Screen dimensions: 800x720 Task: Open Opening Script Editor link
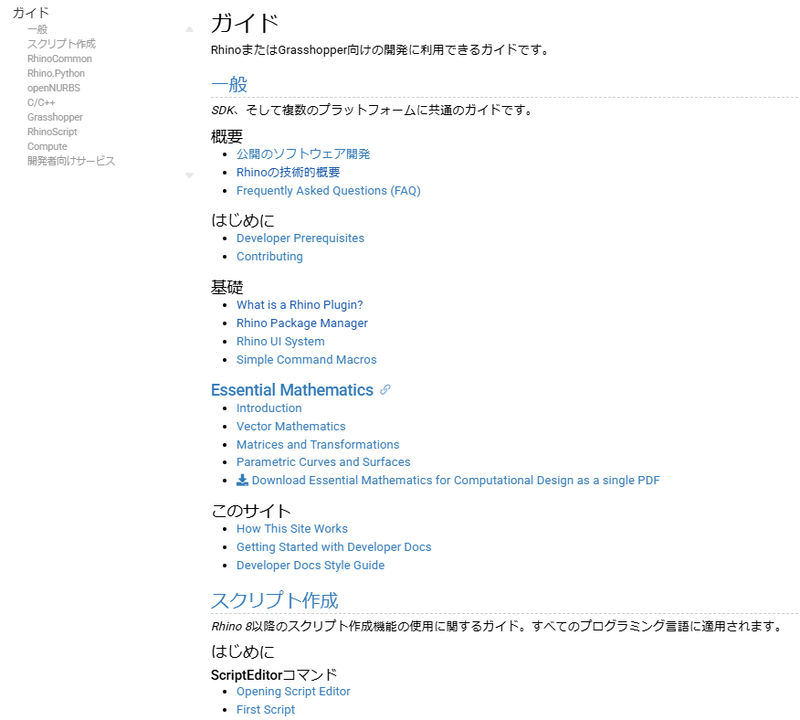[293, 691]
